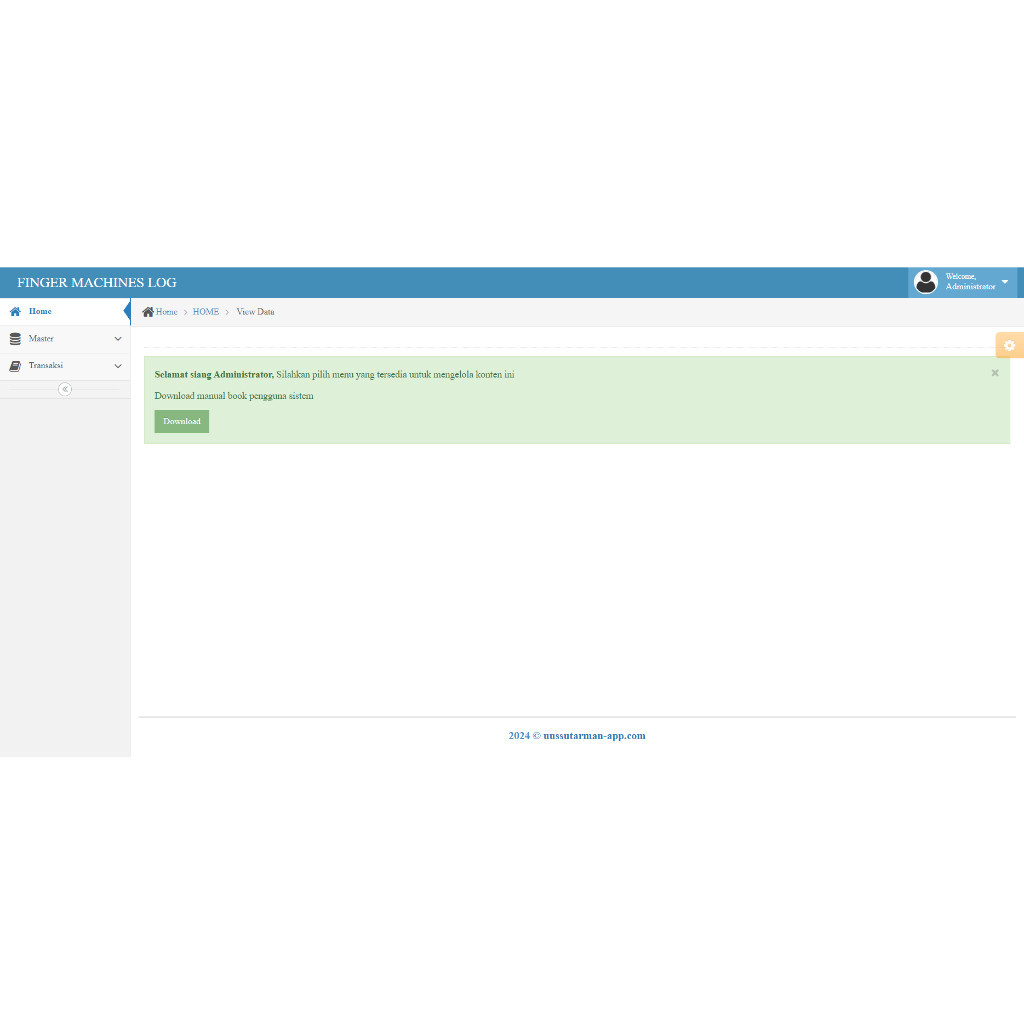Expand the Transaksi menu chevron
The image size is (1024, 1024).
pyautogui.click(x=118, y=366)
